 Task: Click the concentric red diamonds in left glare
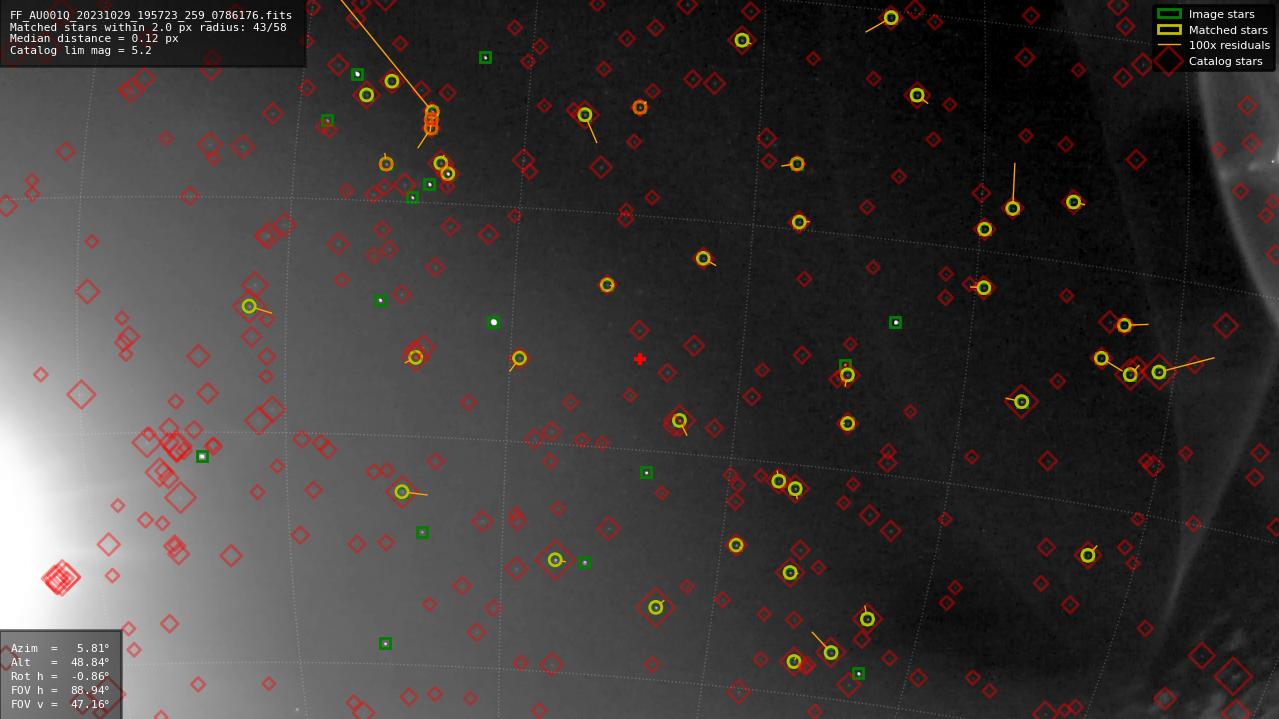pyautogui.click(x=61, y=577)
